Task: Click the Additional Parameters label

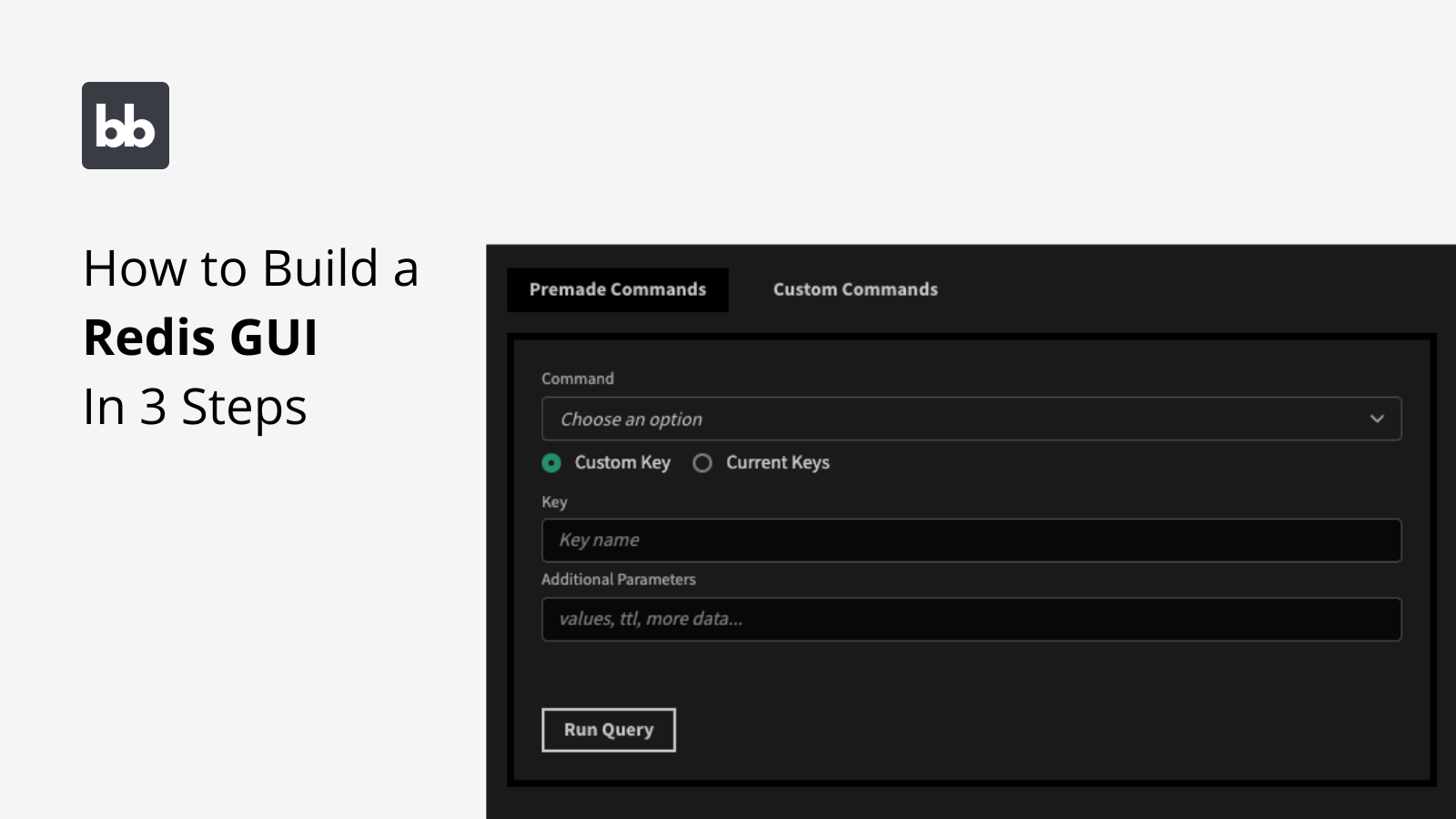Action: coord(619,579)
